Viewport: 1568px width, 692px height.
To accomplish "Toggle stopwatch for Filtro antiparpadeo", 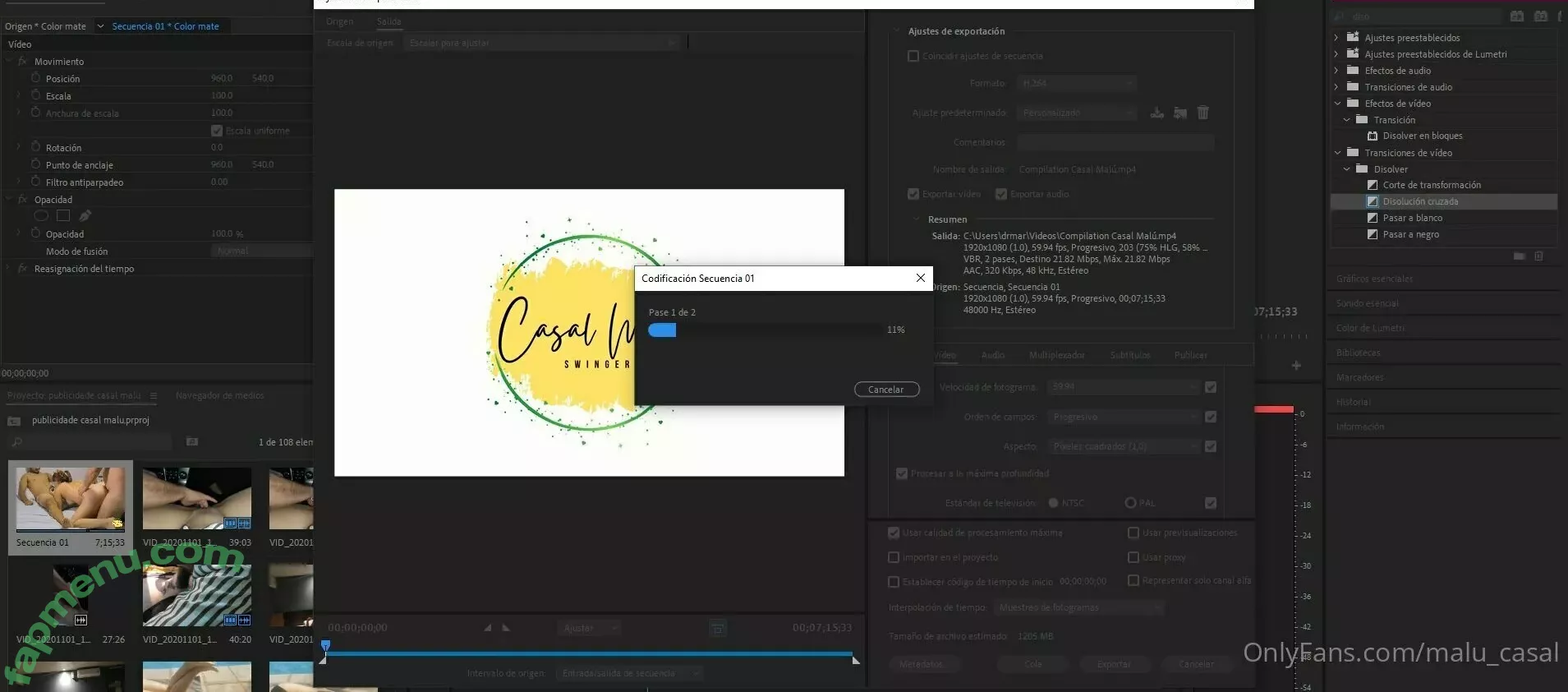I will [35, 182].
